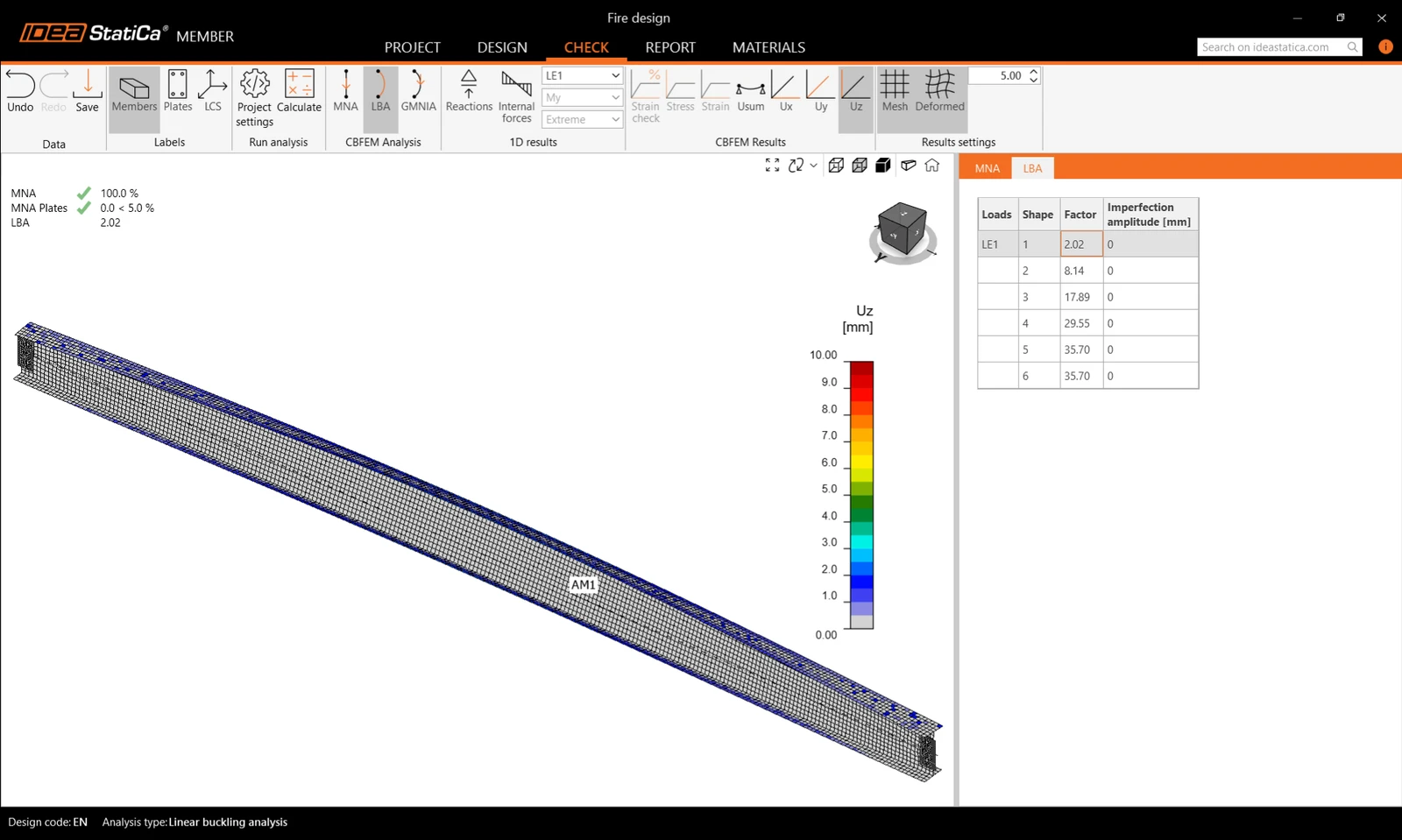Show Reactions results

(469, 91)
